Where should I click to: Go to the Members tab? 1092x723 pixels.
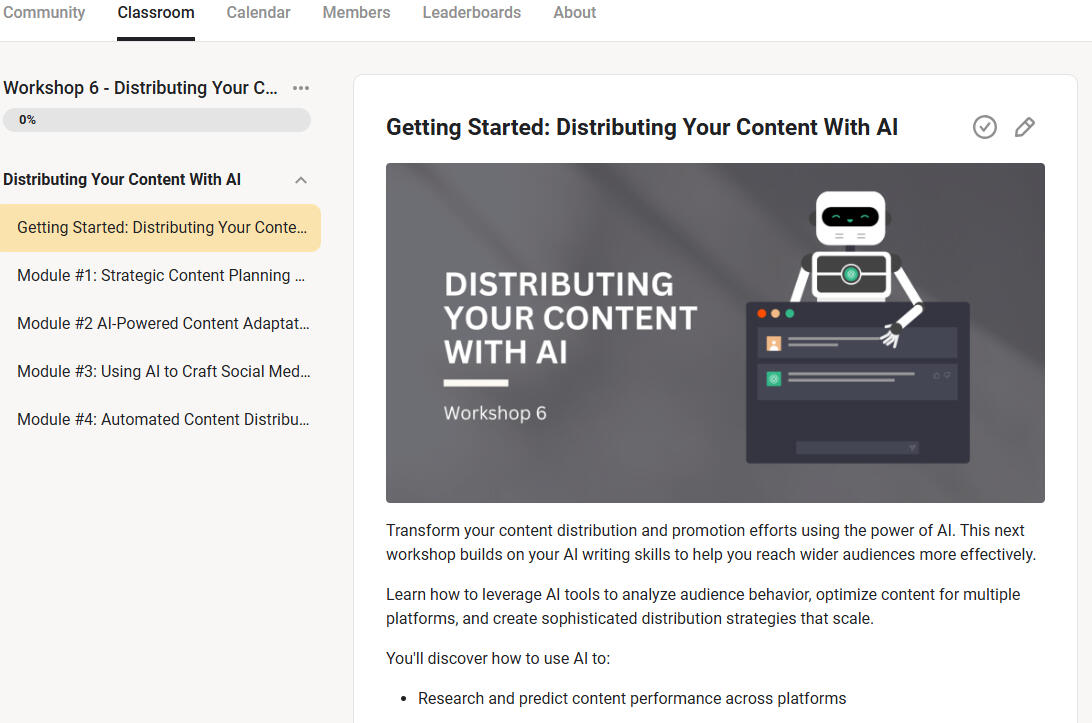click(x=356, y=13)
